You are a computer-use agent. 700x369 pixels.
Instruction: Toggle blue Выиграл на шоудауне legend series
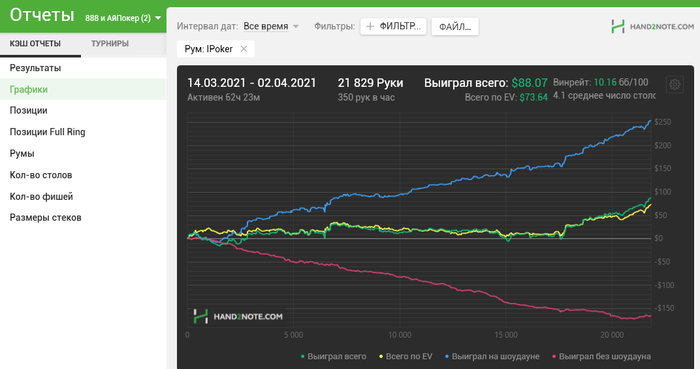(492, 357)
